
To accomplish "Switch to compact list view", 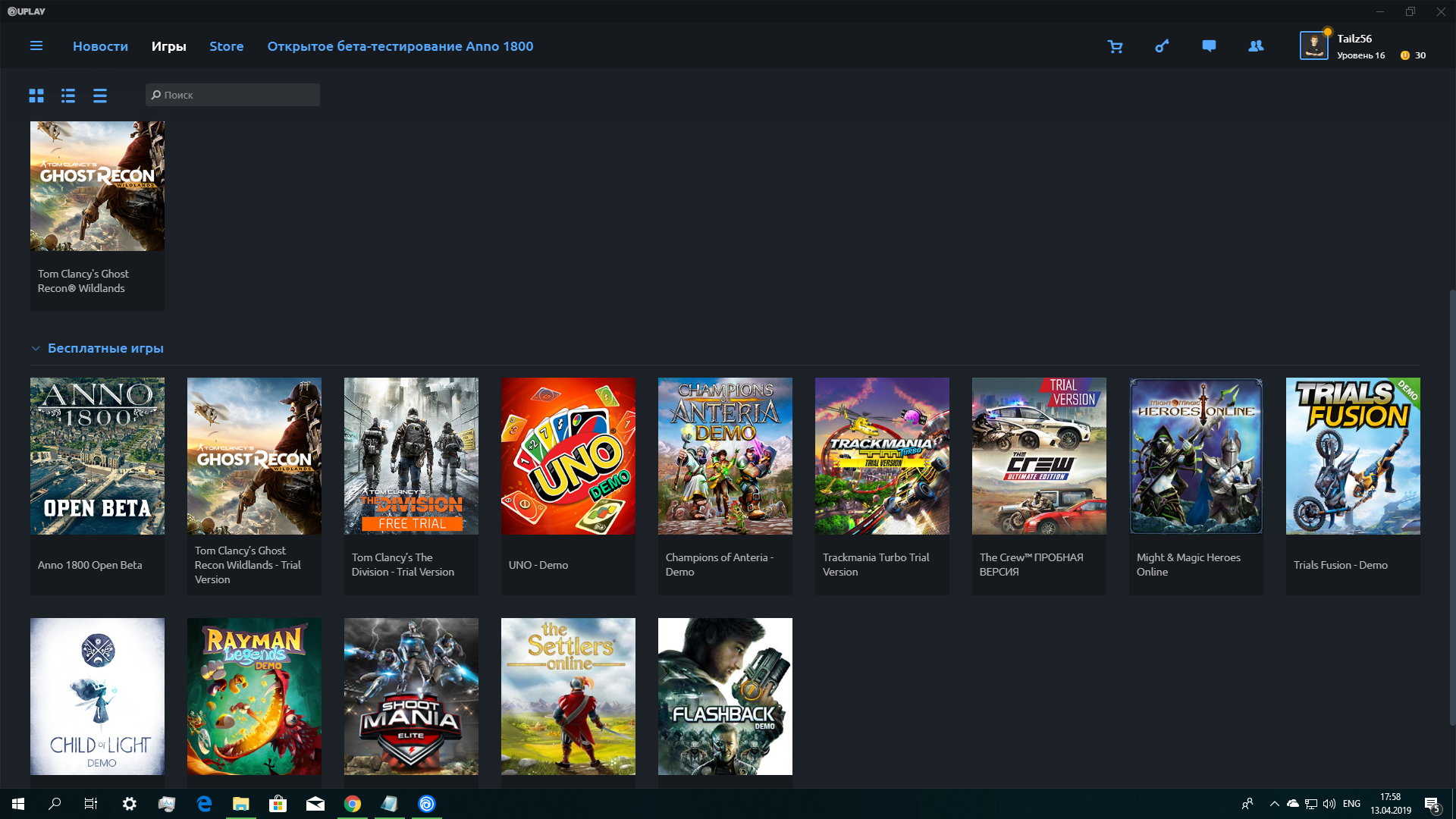I will pyautogui.click(x=100, y=96).
